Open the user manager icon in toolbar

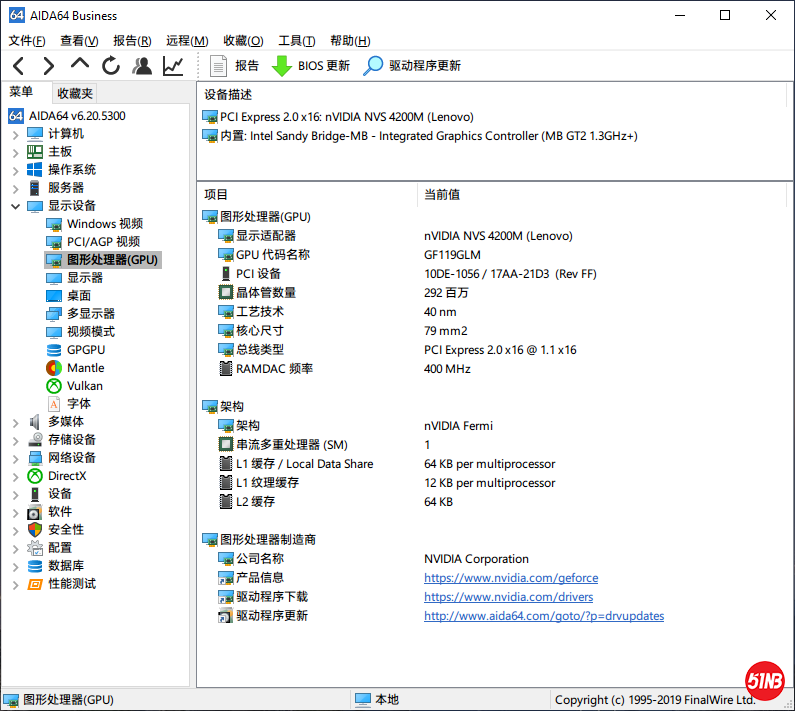click(142, 66)
